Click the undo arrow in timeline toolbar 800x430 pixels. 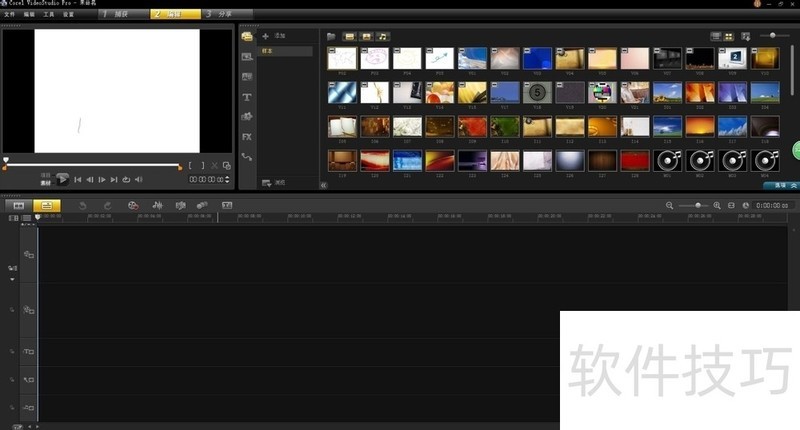pos(82,205)
